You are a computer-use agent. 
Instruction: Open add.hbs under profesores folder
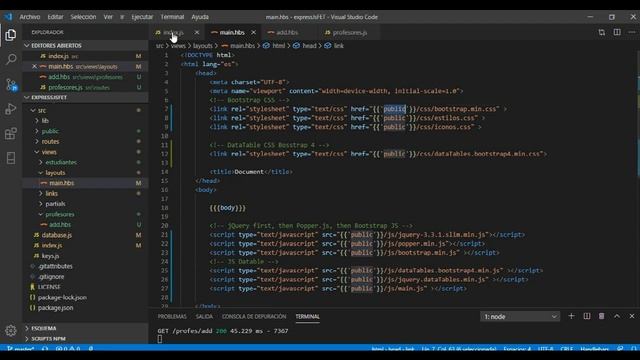click(60, 224)
